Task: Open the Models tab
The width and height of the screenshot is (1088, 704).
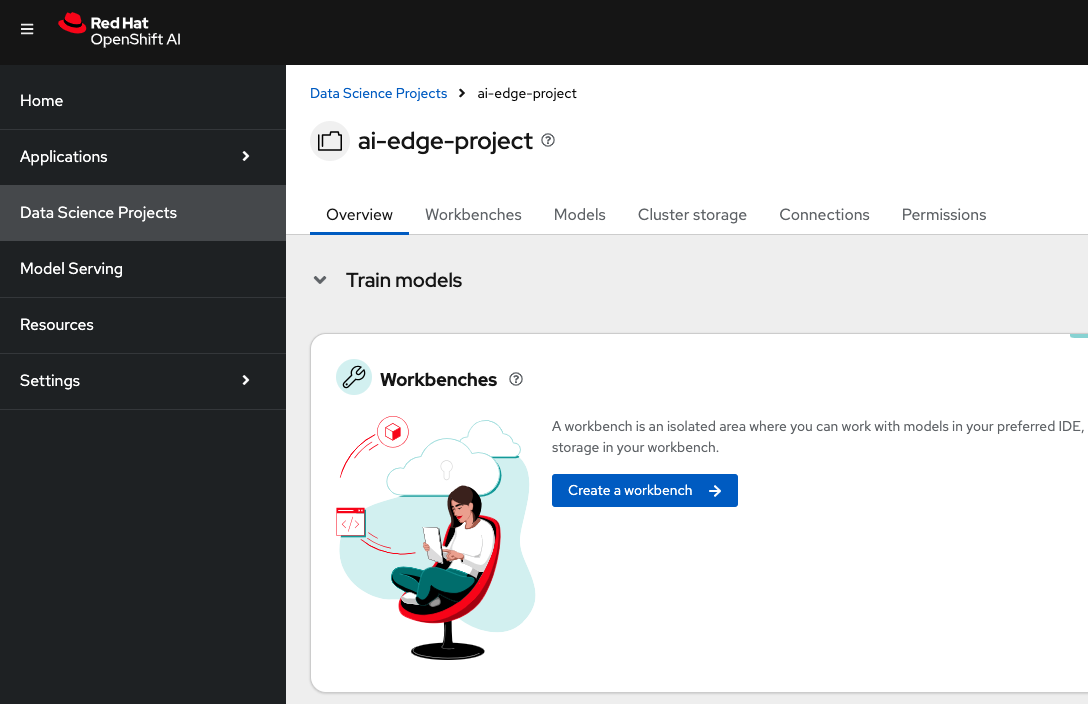Action: (x=580, y=215)
